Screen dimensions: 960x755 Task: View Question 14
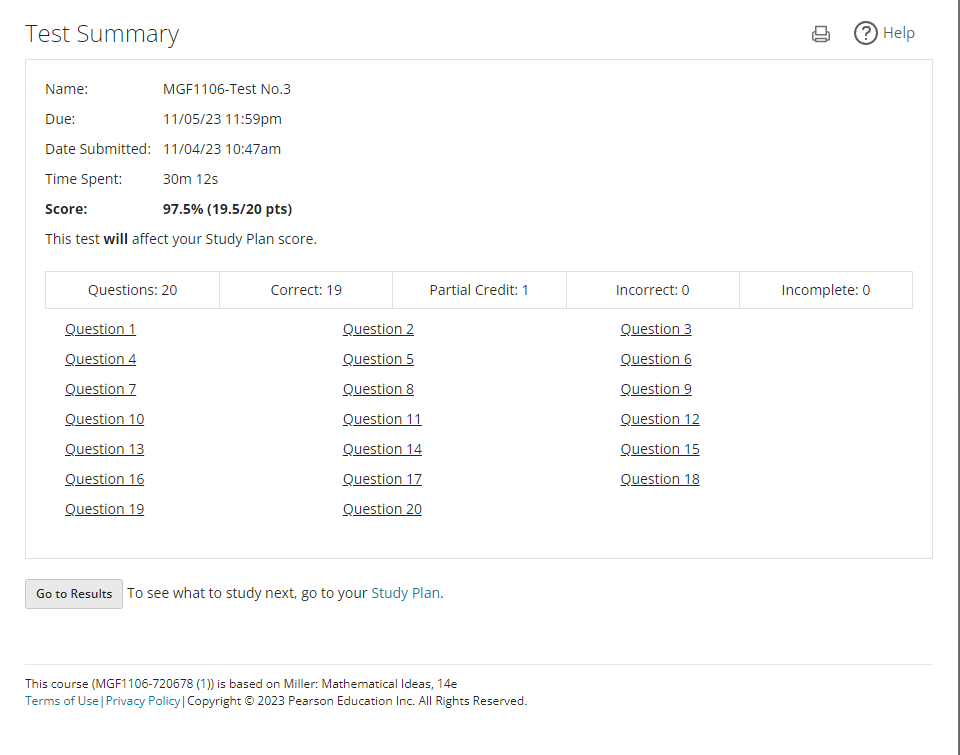382,449
